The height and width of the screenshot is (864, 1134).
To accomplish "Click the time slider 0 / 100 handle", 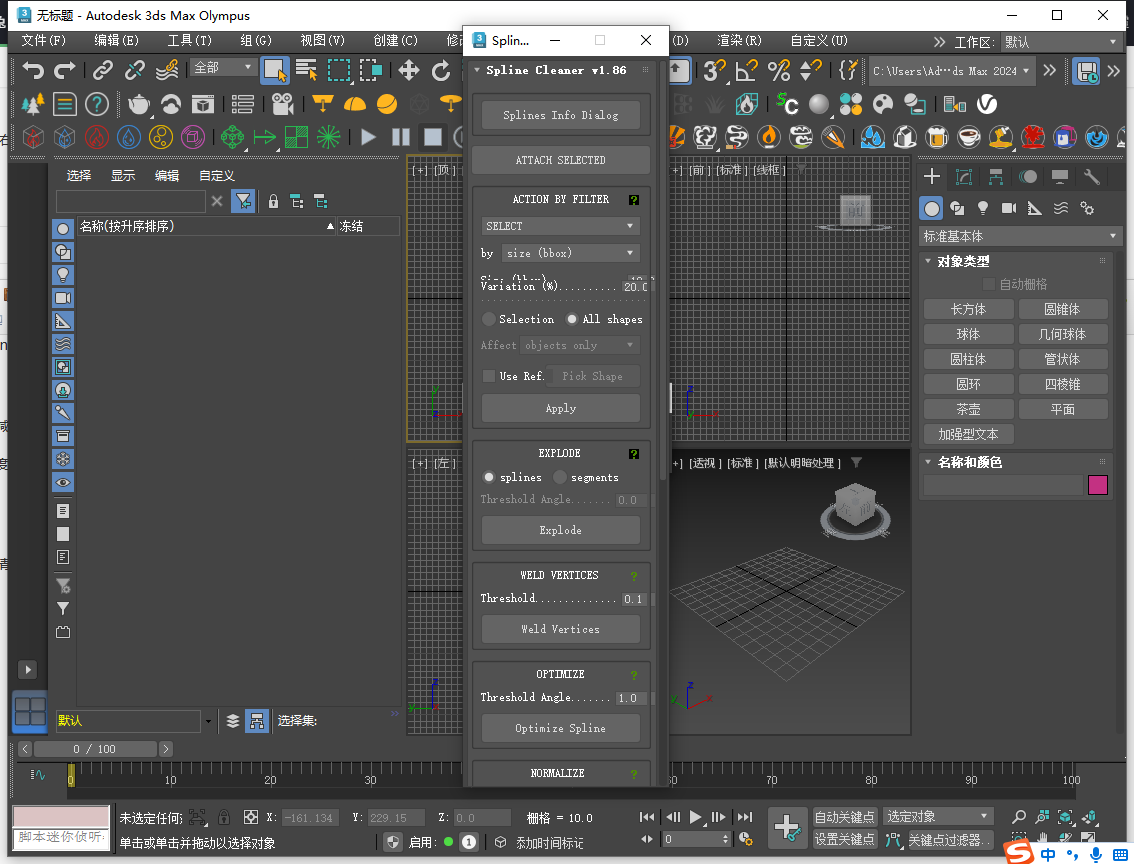I will pyautogui.click(x=95, y=749).
